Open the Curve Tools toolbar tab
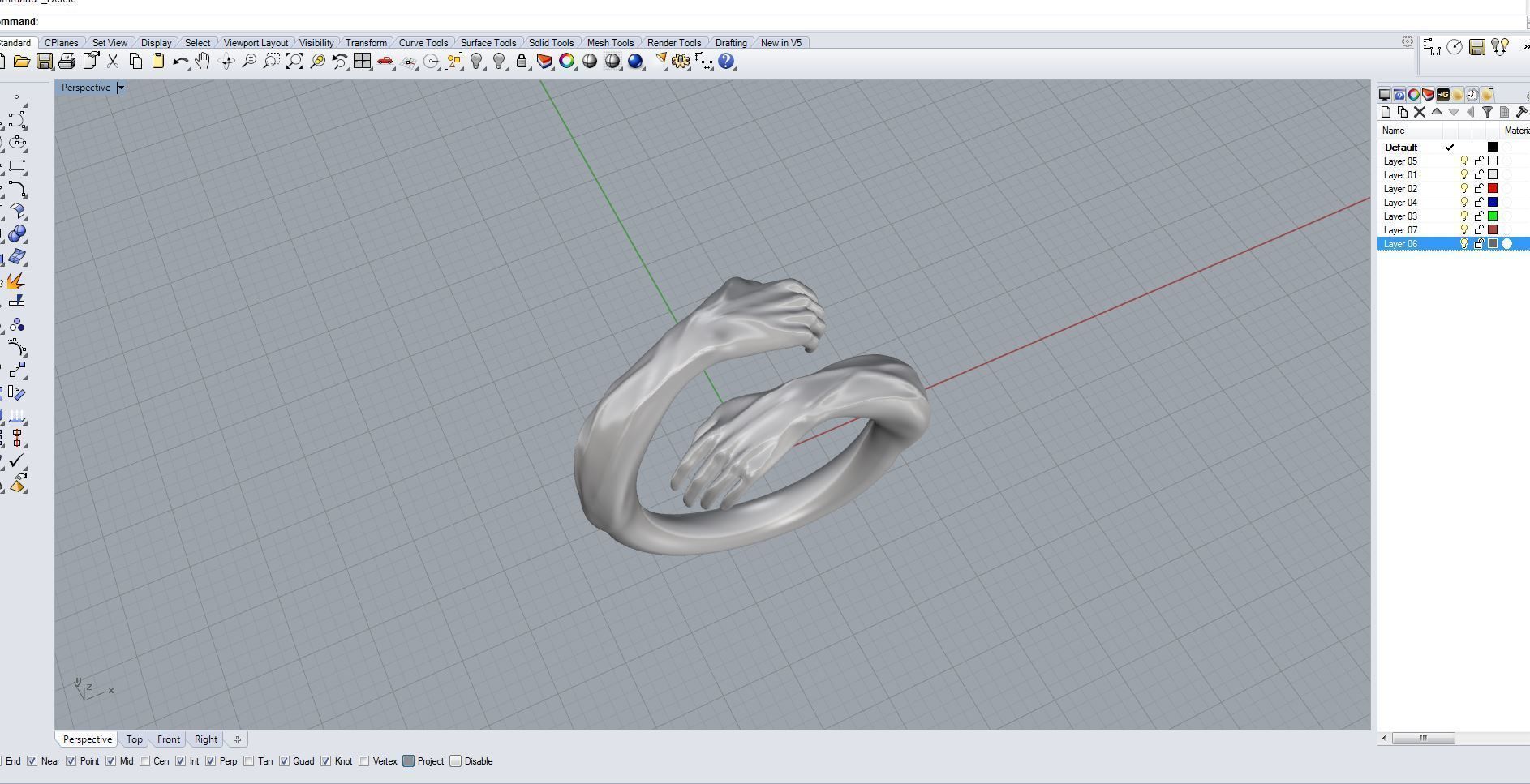 pos(423,43)
